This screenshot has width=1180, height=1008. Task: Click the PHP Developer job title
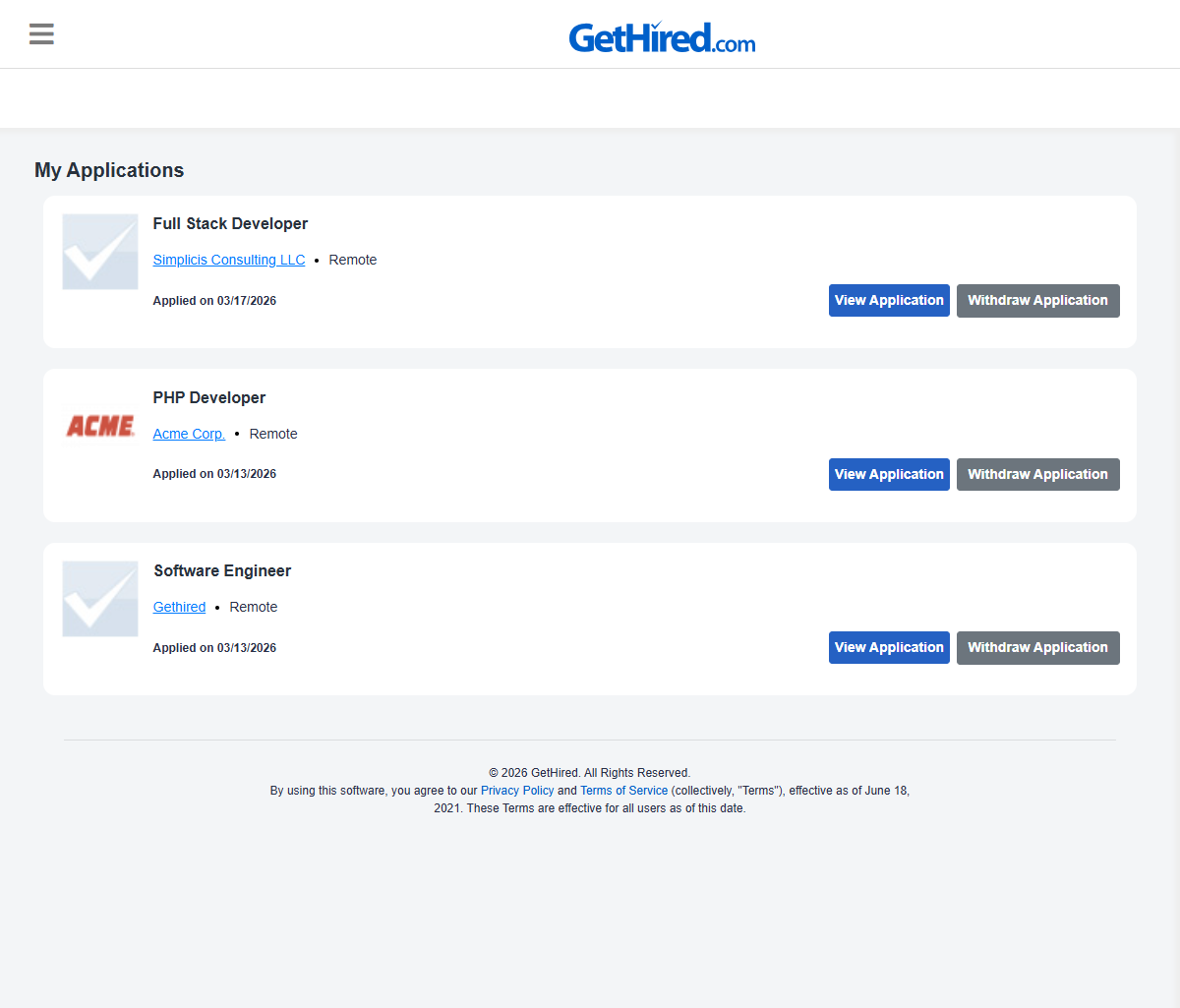(x=209, y=397)
